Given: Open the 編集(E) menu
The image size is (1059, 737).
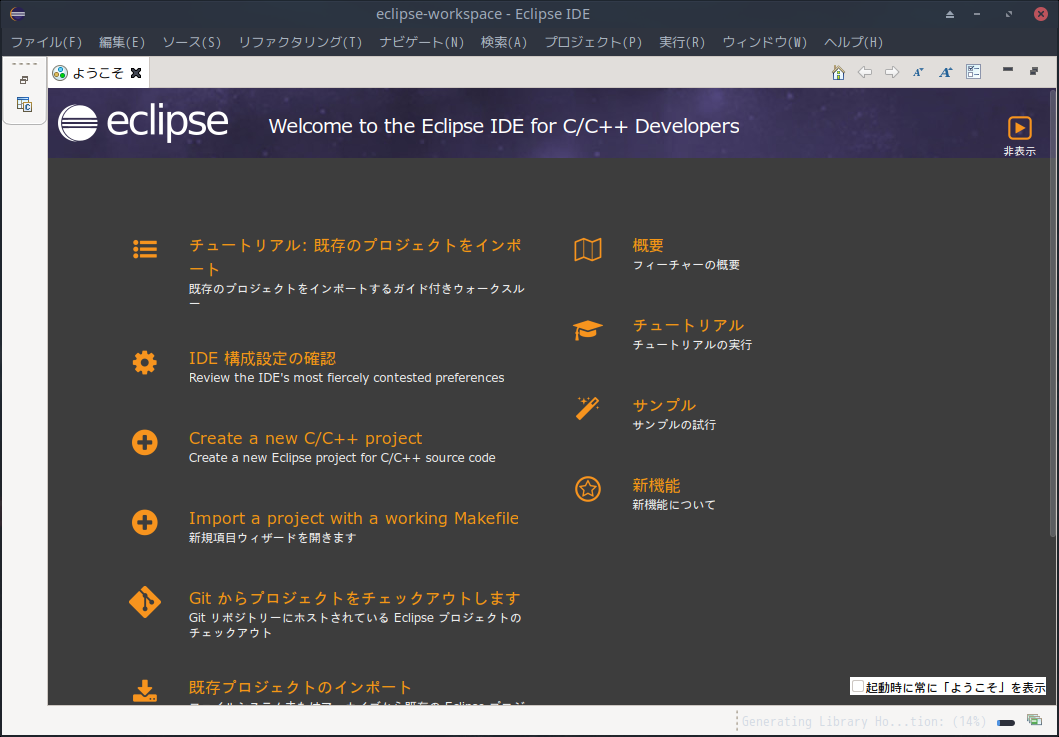Looking at the screenshot, I should (x=122, y=42).
